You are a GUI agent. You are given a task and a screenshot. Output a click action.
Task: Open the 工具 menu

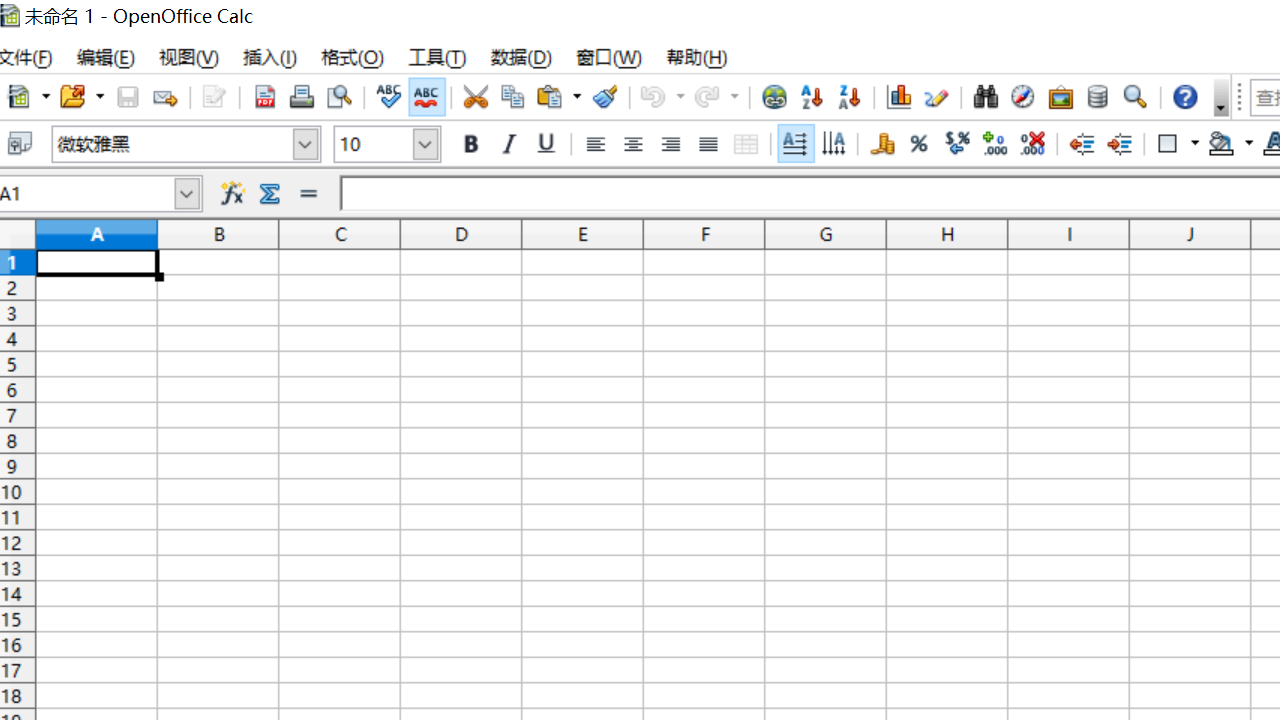coord(437,58)
